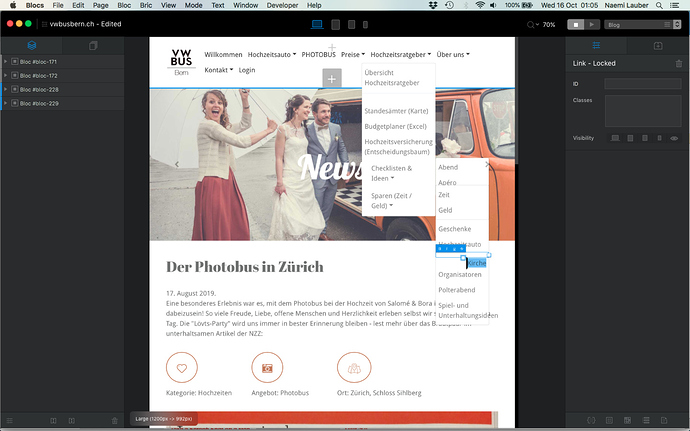The image size is (690, 431).
Task: Click the zoom magnifier icon
Action: (533, 24)
